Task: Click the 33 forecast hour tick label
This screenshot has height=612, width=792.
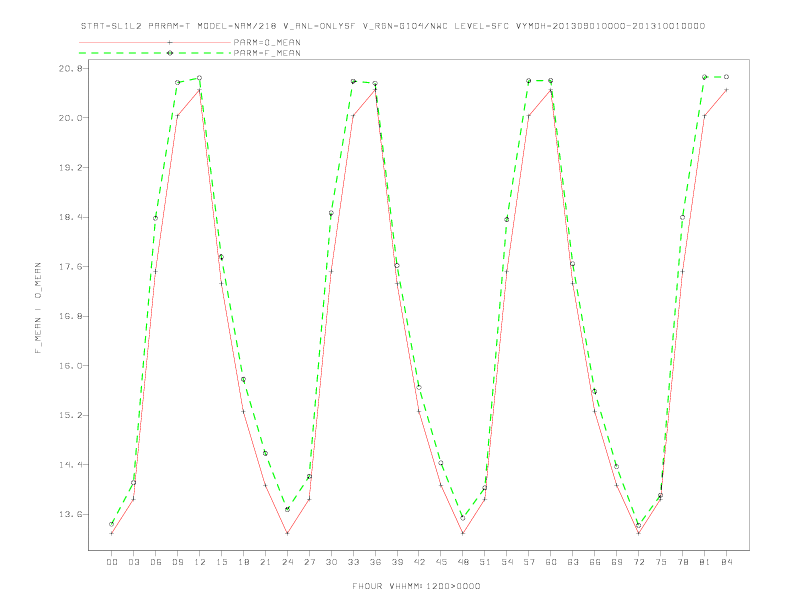Action: (353, 562)
